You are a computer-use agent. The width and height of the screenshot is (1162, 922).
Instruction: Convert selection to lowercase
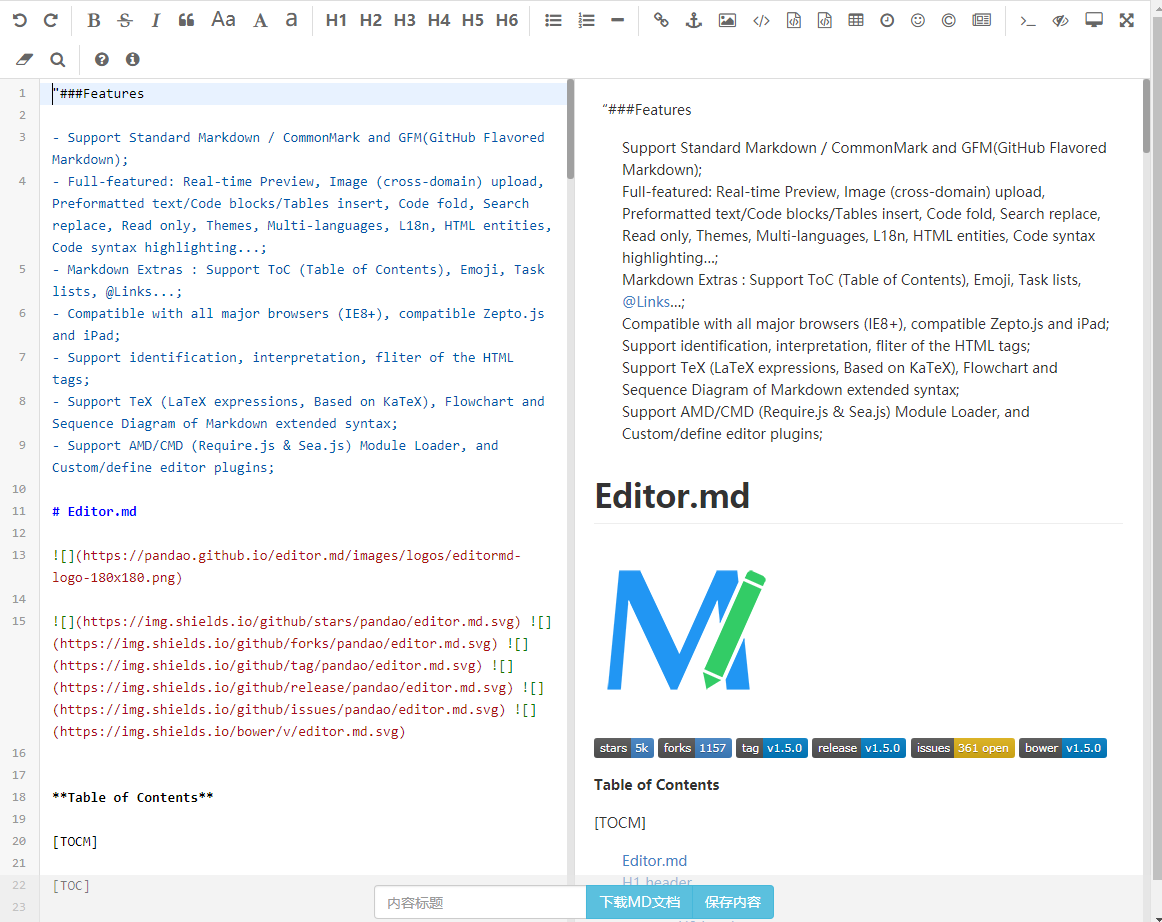pos(291,20)
